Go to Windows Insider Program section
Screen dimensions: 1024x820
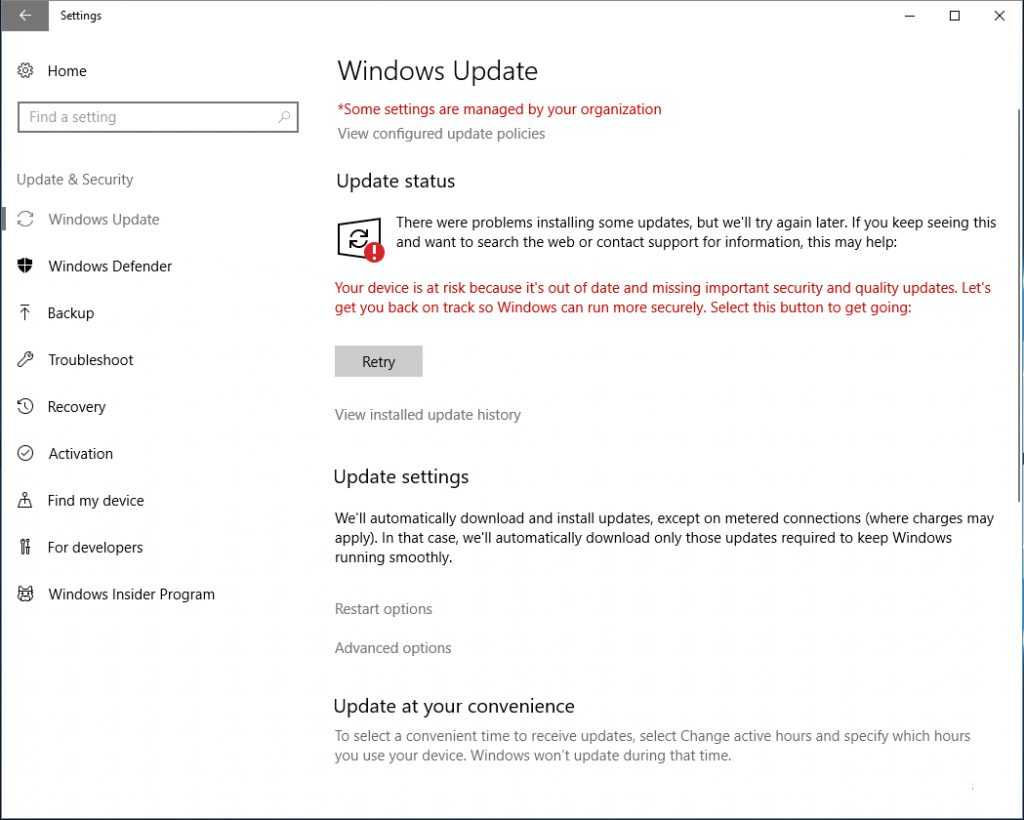(x=131, y=594)
